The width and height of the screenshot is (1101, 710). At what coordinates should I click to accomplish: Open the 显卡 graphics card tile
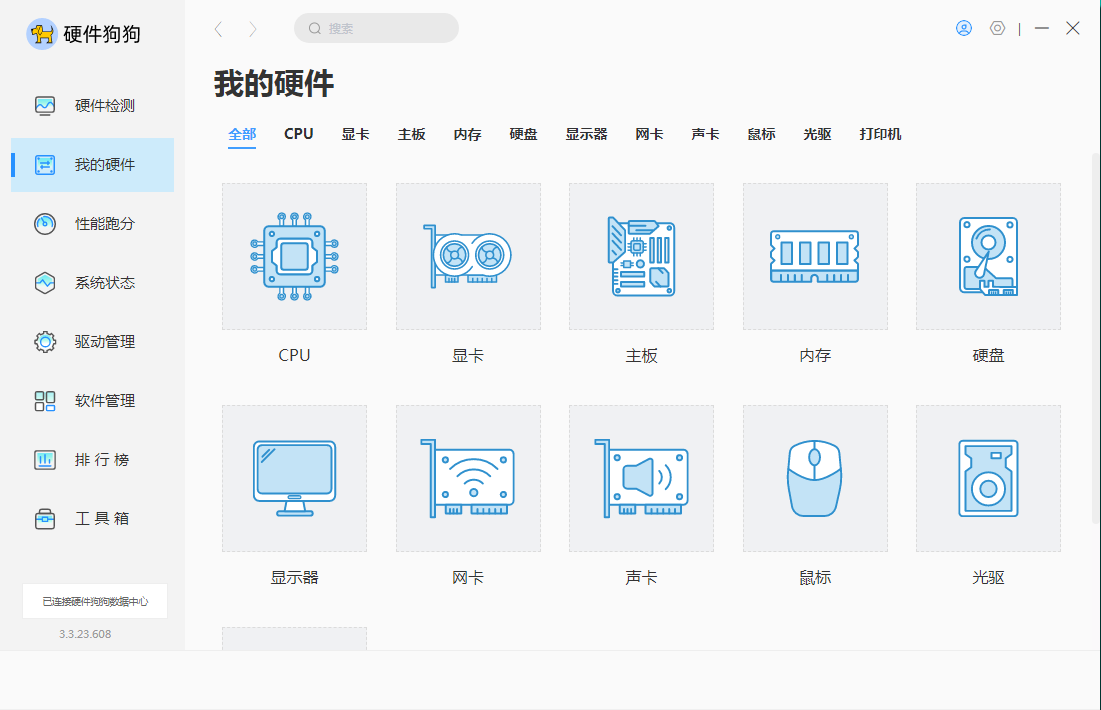[x=468, y=257]
